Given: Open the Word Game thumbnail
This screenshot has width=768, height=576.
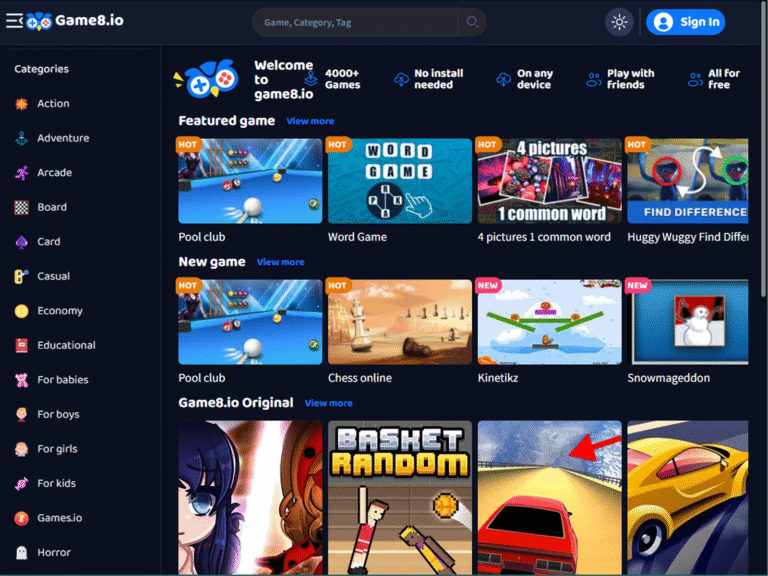Looking at the screenshot, I should coord(400,181).
